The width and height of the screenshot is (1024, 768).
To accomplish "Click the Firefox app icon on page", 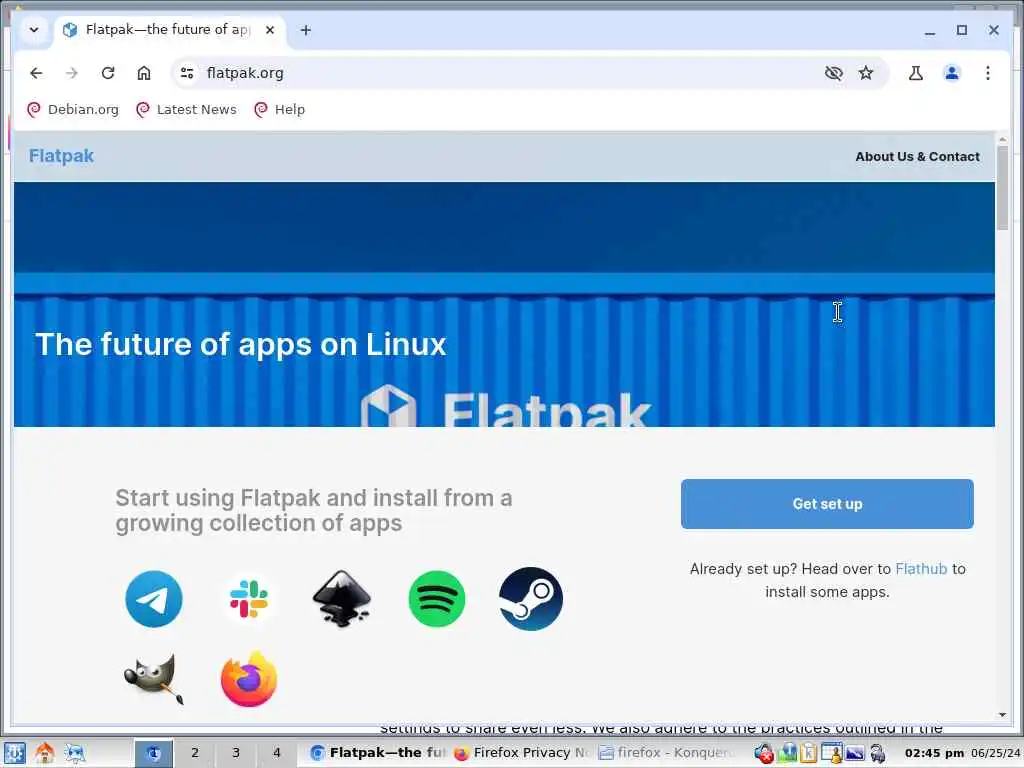I will [249, 679].
